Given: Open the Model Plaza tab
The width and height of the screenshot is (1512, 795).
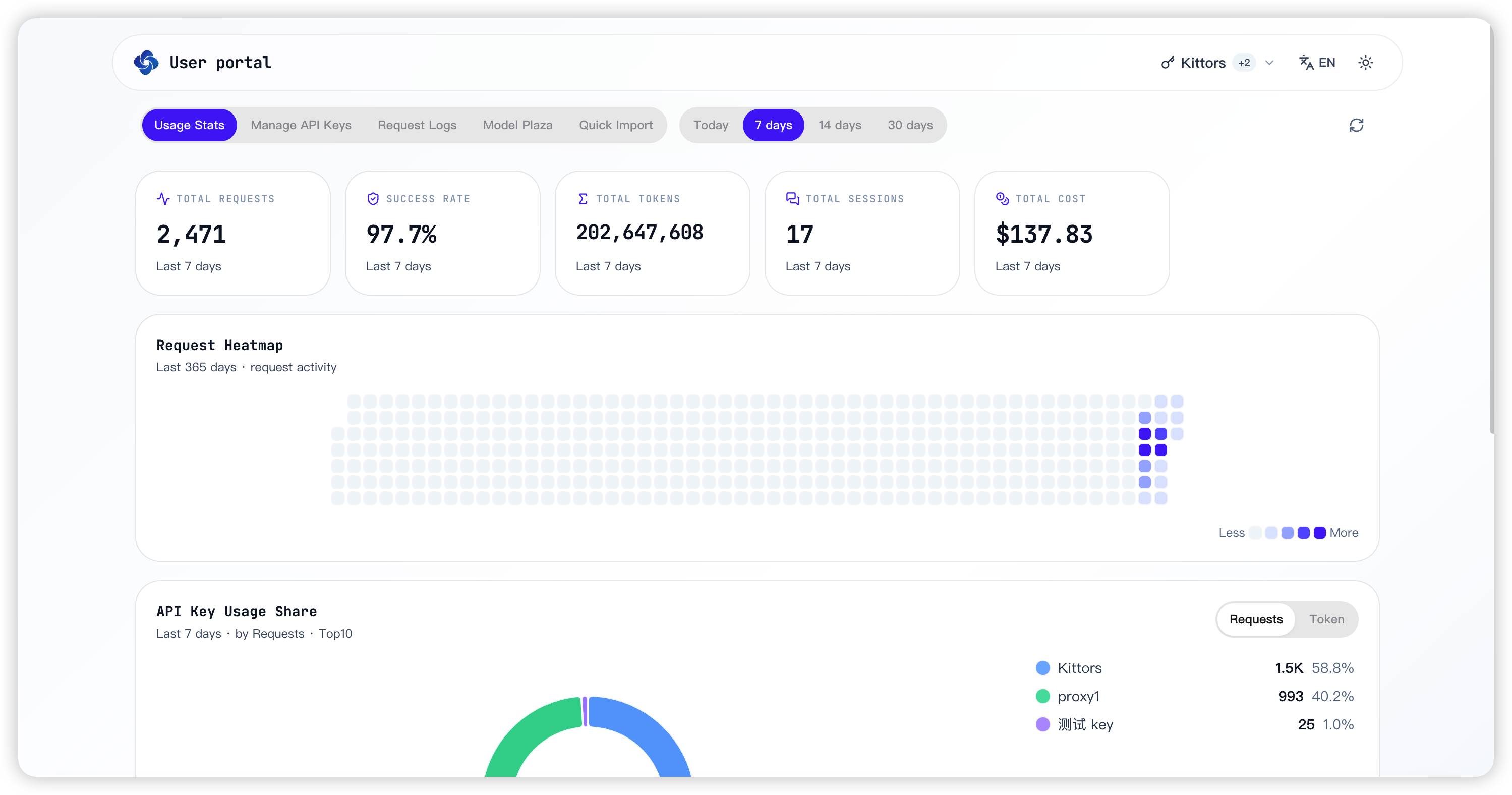Looking at the screenshot, I should [517, 125].
